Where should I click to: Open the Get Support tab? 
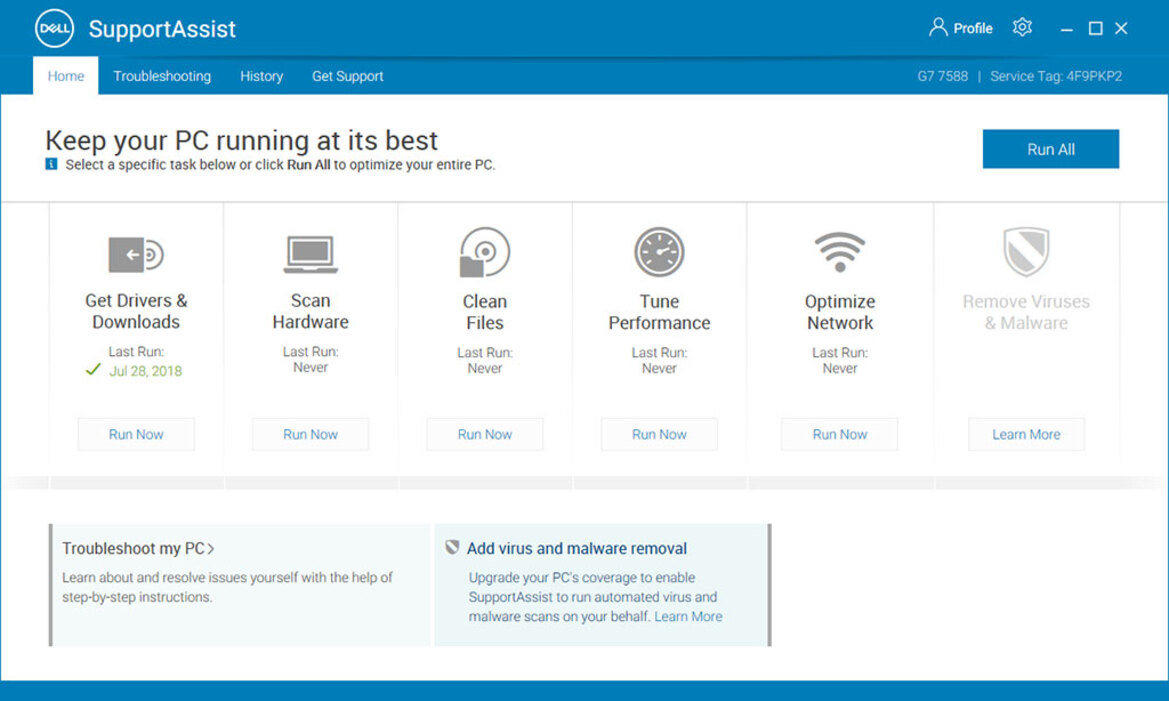[x=347, y=76]
